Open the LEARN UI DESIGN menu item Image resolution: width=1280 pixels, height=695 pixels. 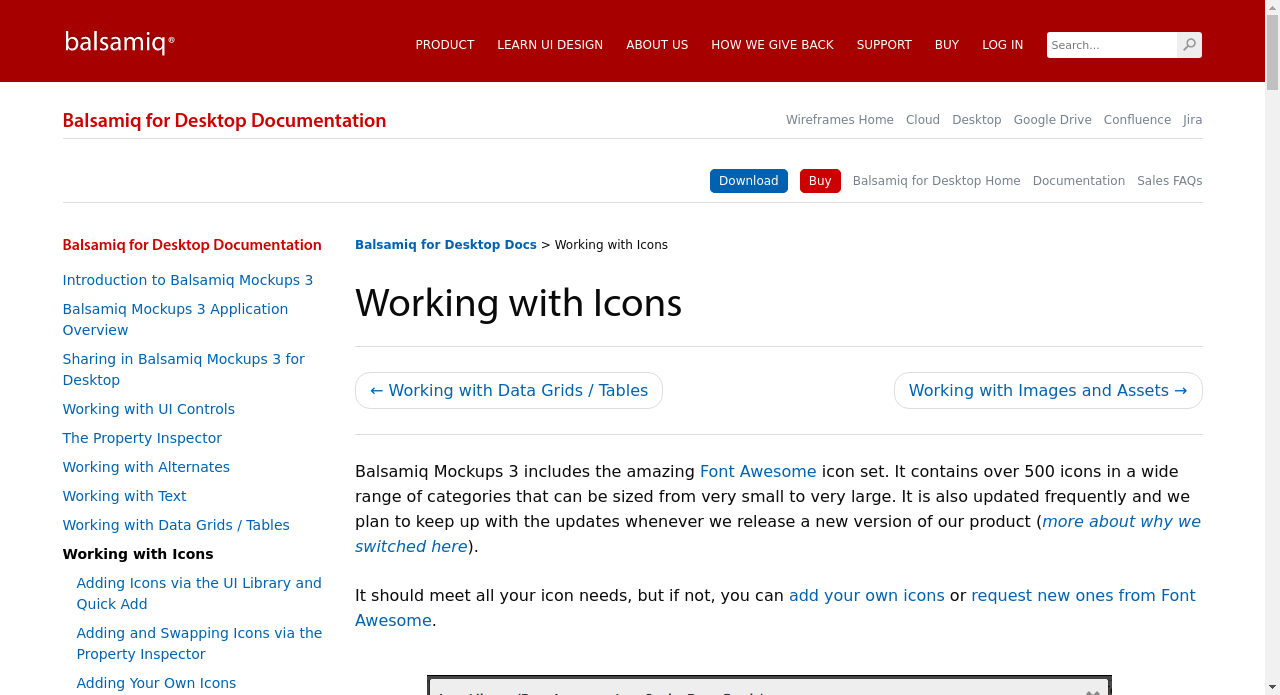coord(550,44)
